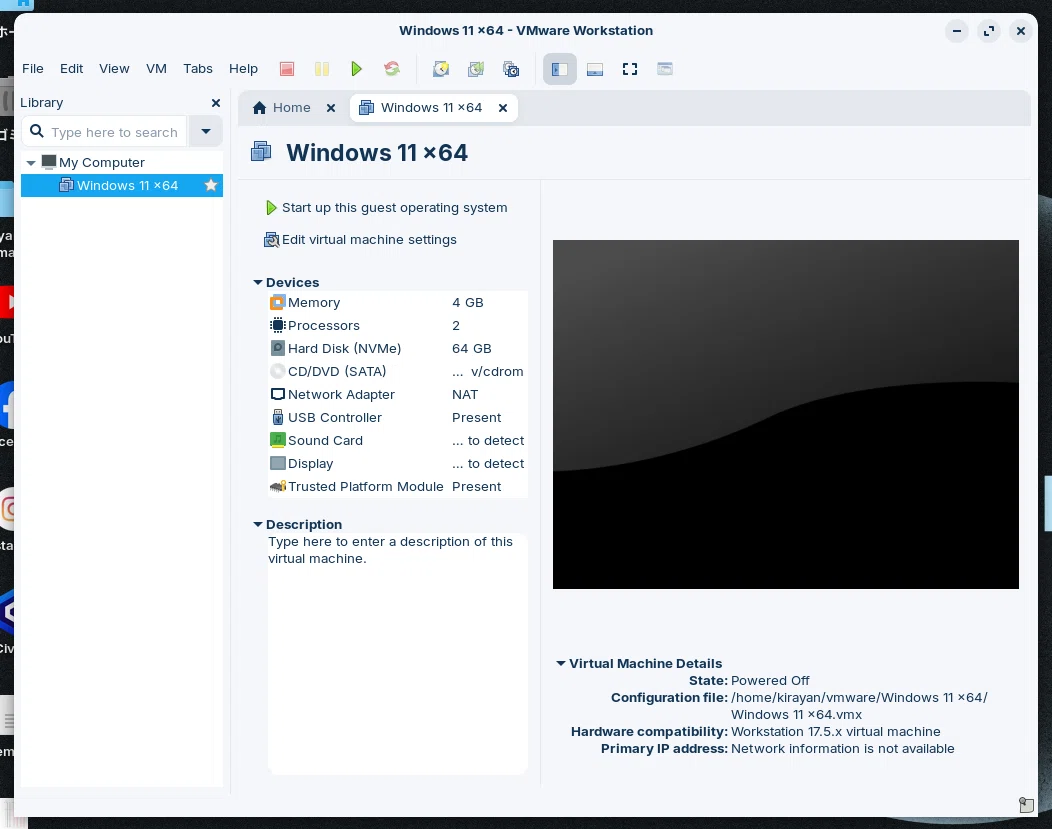Click the CD/DVD disc icon

click(278, 372)
